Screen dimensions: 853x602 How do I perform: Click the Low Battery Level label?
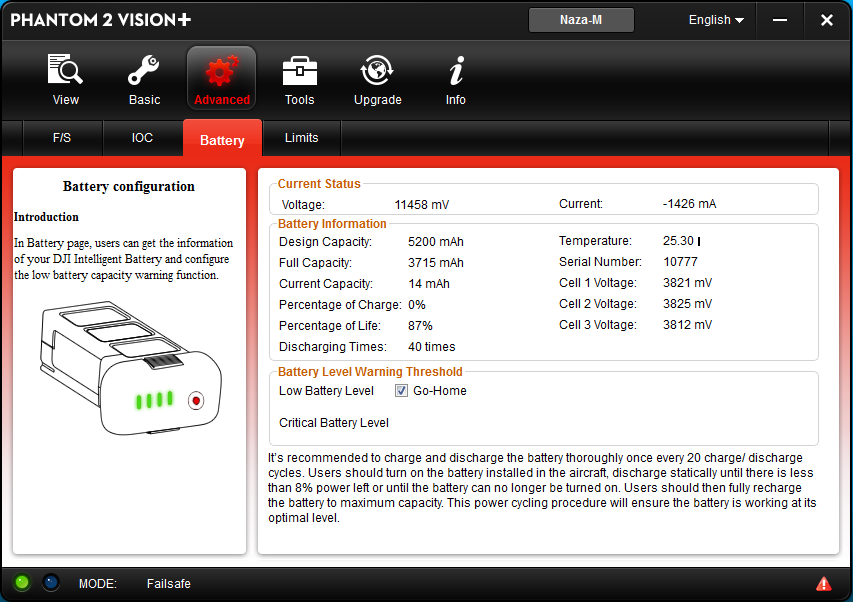(326, 391)
